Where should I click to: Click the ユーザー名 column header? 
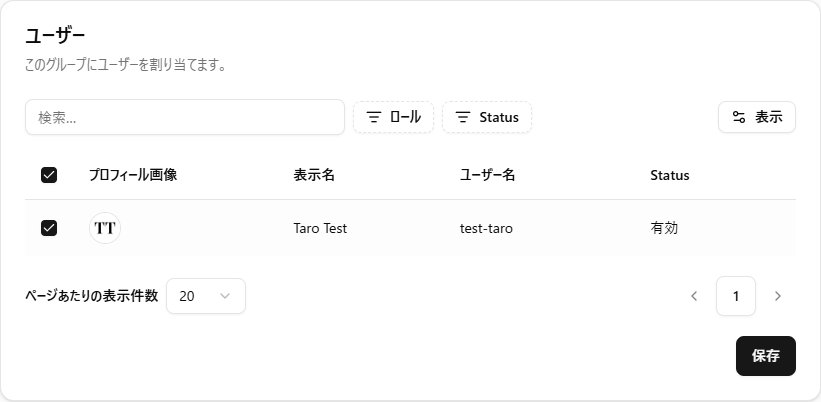(x=487, y=175)
